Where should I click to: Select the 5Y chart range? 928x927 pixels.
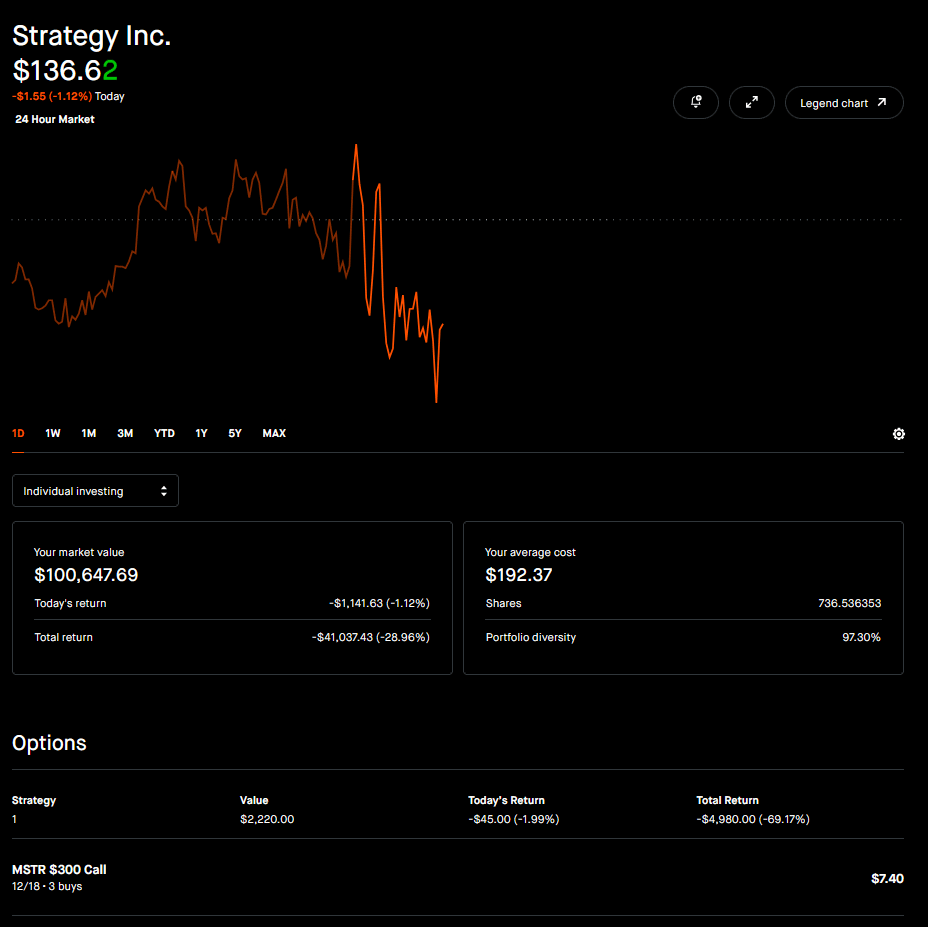235,433
